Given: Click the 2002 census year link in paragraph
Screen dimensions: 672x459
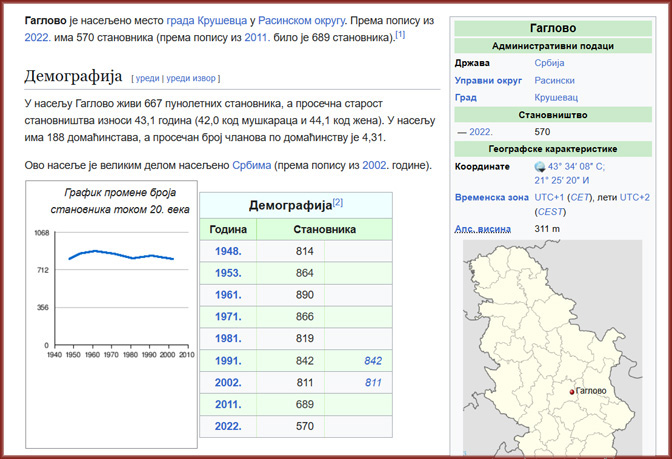Looking at the screenshot, I should [x=374, y=165].
